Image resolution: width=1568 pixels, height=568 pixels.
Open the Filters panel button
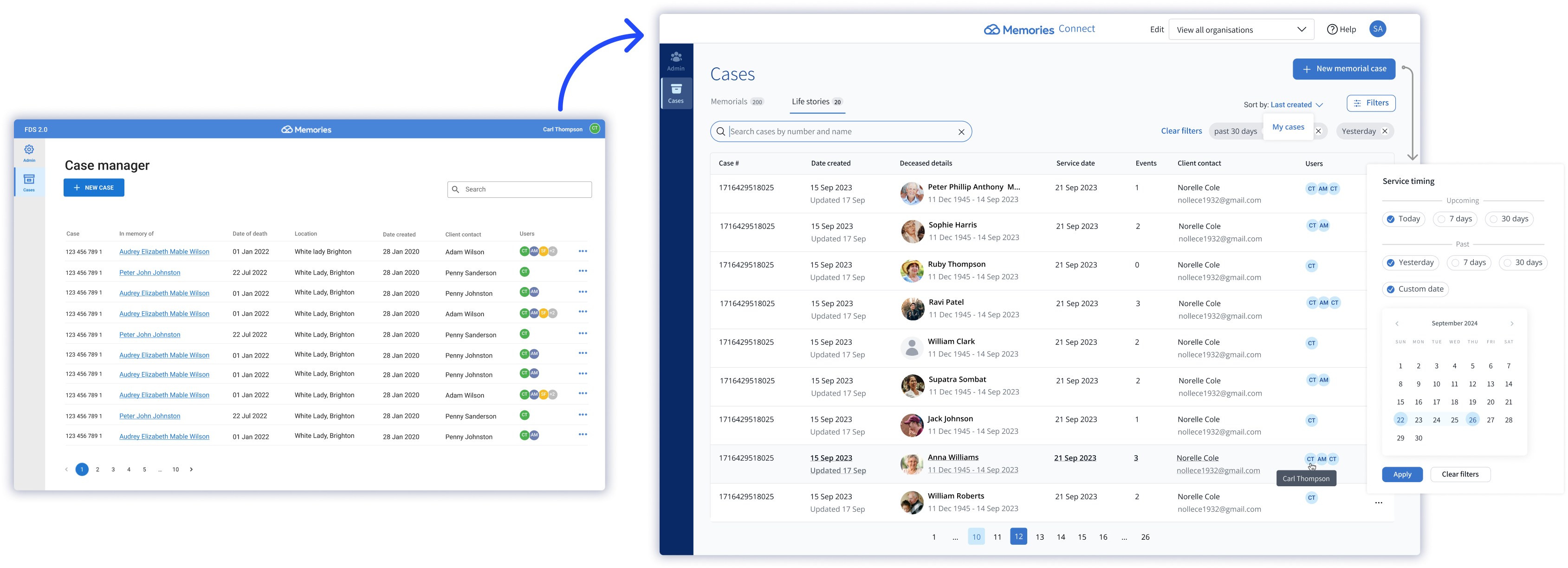[x=1371, y=103]
